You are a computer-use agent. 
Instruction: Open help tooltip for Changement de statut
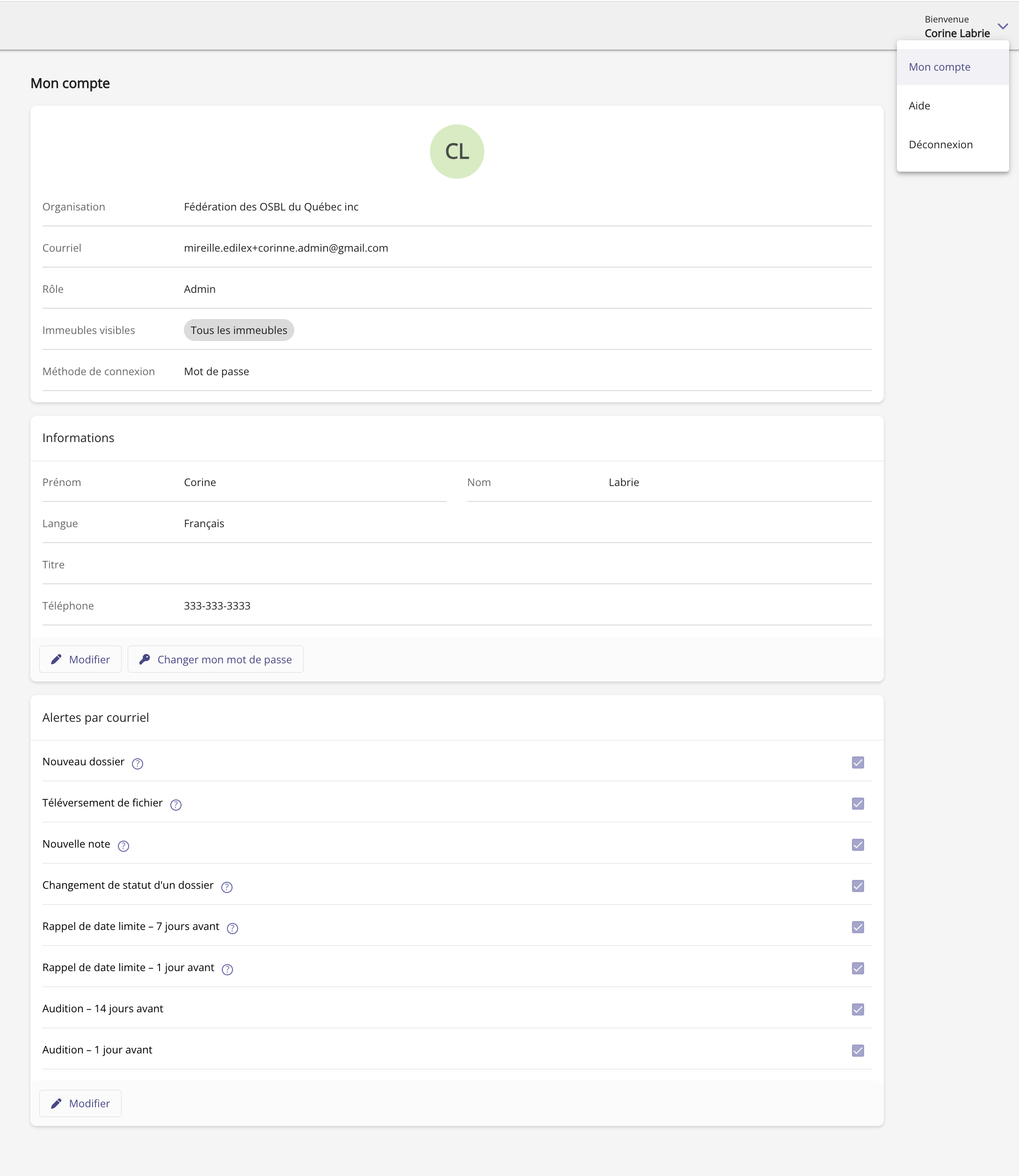coord(227,887)
